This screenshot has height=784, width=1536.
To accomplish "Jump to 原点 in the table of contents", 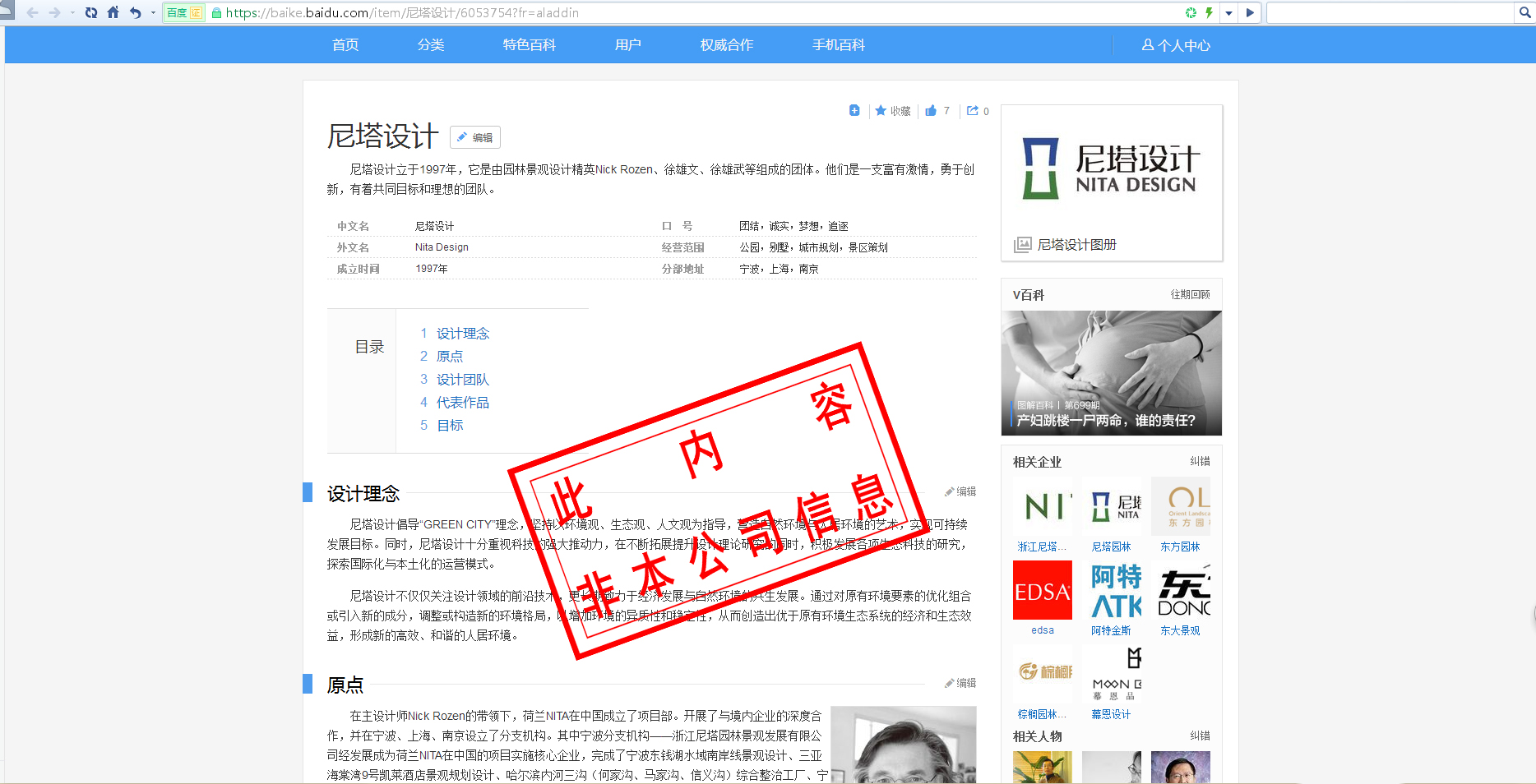I will tap(450, 356).
